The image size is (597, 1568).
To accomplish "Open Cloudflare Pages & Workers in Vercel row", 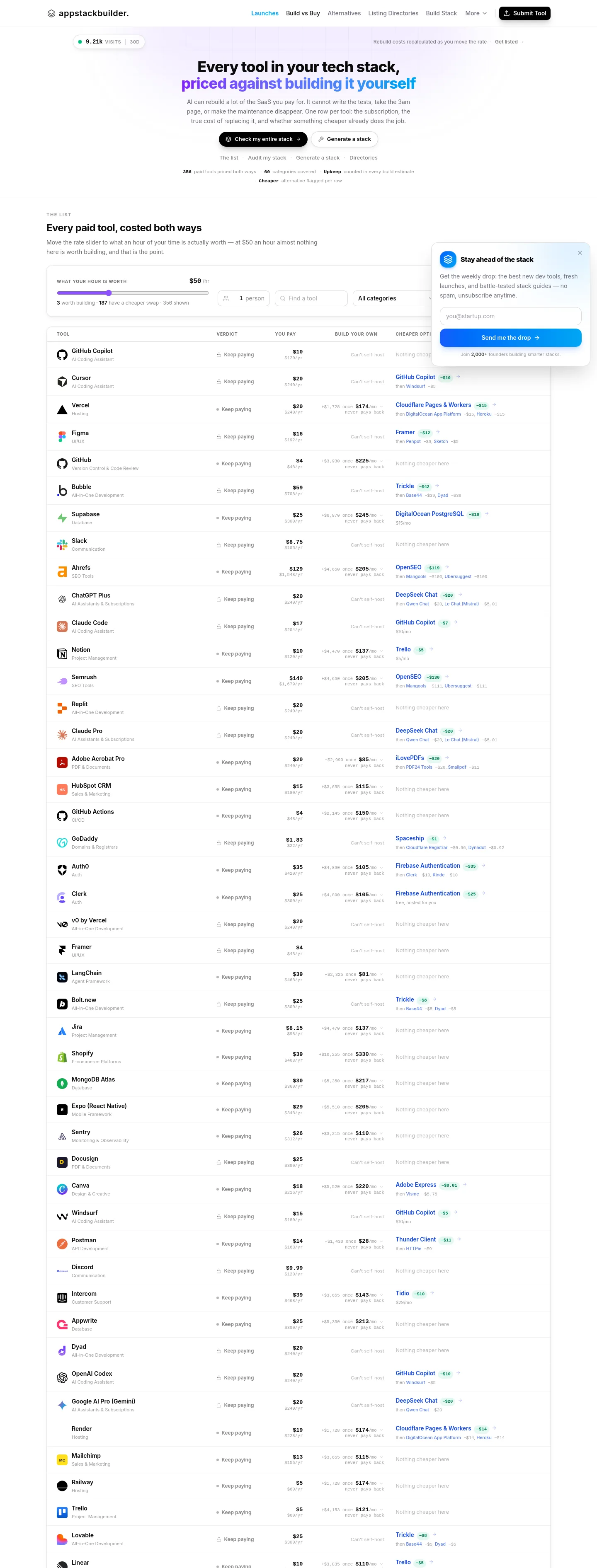I will pos(433,405).
